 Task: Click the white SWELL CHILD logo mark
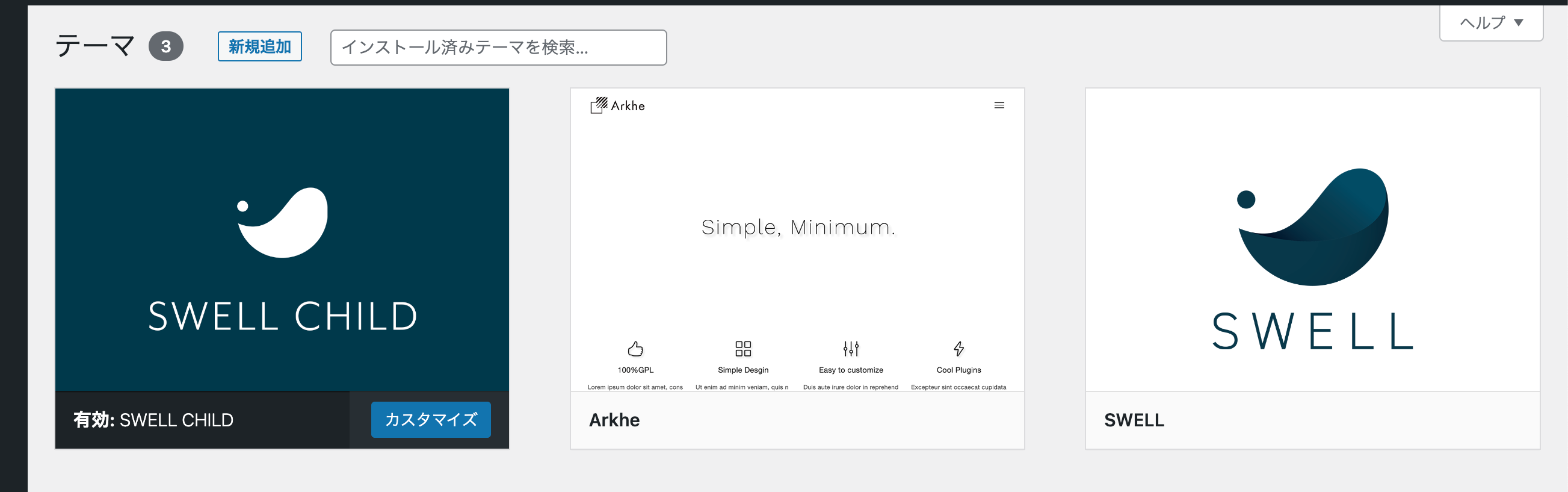(x=282, y=222)
